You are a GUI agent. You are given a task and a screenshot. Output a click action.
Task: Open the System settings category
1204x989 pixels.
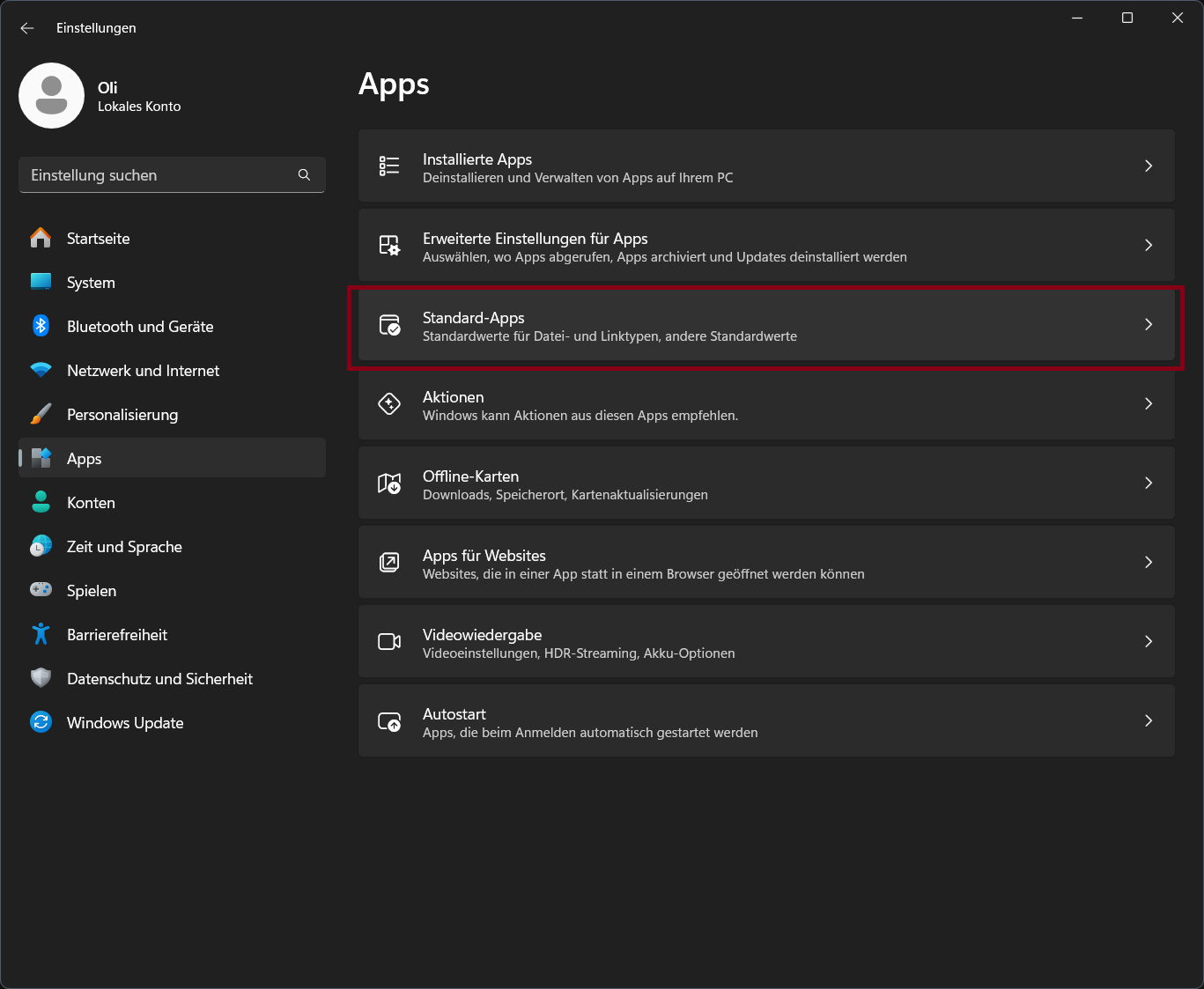[x=91, y=283]
